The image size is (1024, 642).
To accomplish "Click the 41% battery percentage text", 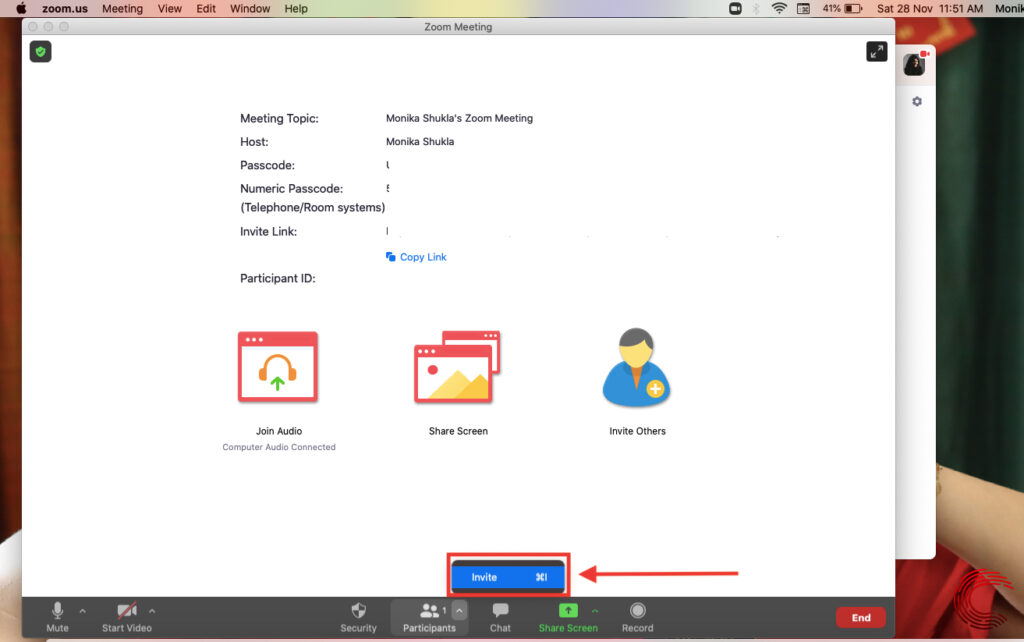I will (831, 8).
